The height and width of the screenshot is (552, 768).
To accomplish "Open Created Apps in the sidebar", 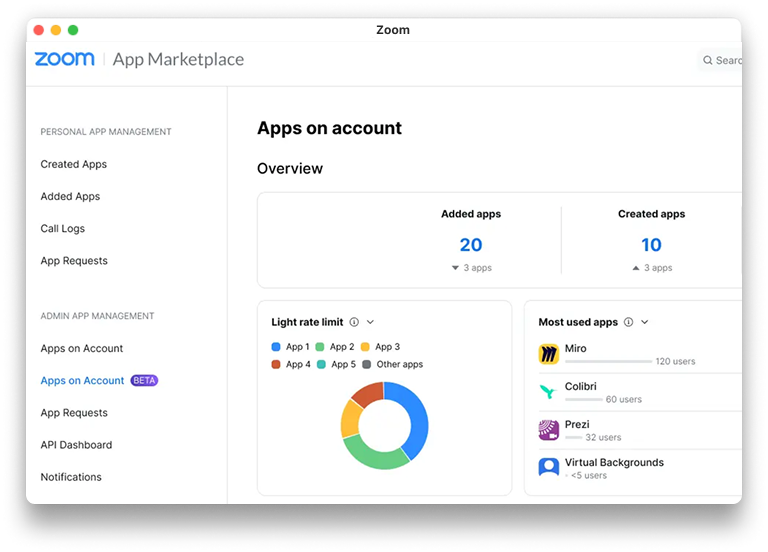I will click(73, 164).
